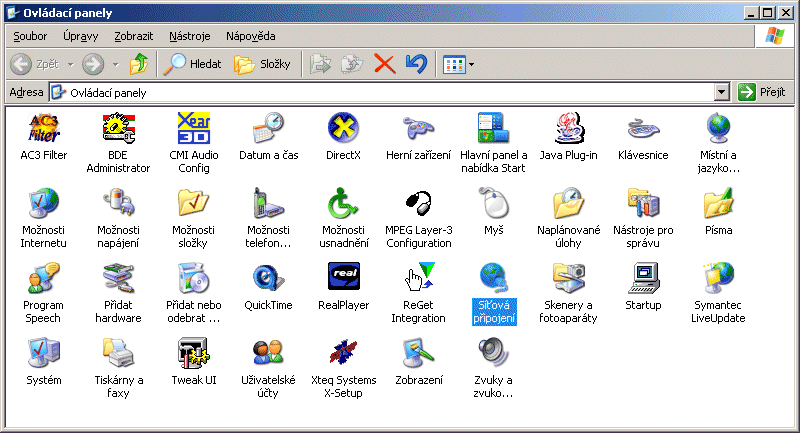The height and width of the screenshot is (433, 800).
Task: Open the QuickTime control panel item
Action: (268, 277)
